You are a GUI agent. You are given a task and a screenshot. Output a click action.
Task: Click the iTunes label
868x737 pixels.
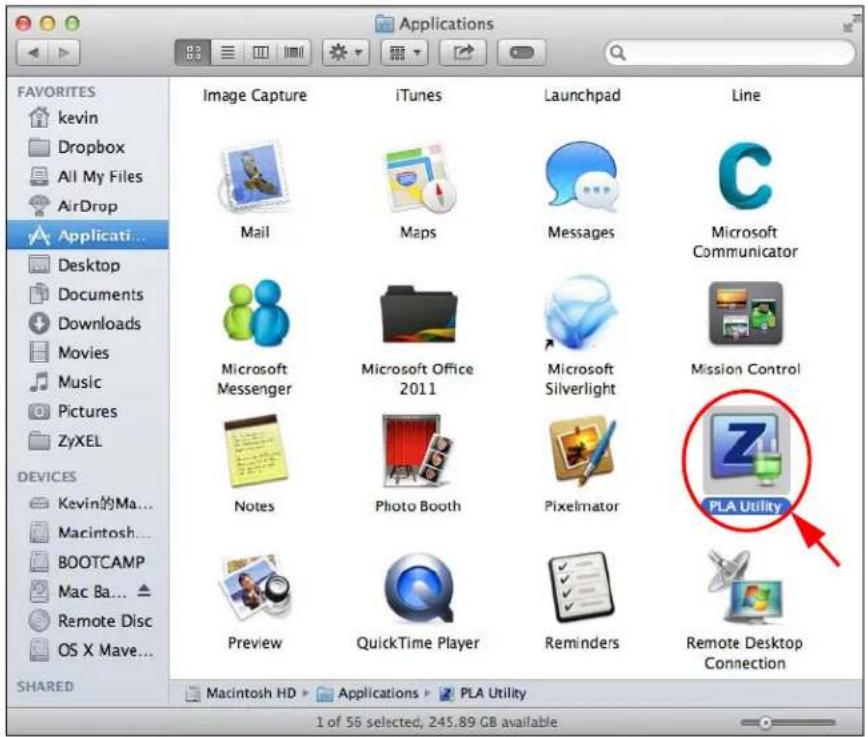418,95
